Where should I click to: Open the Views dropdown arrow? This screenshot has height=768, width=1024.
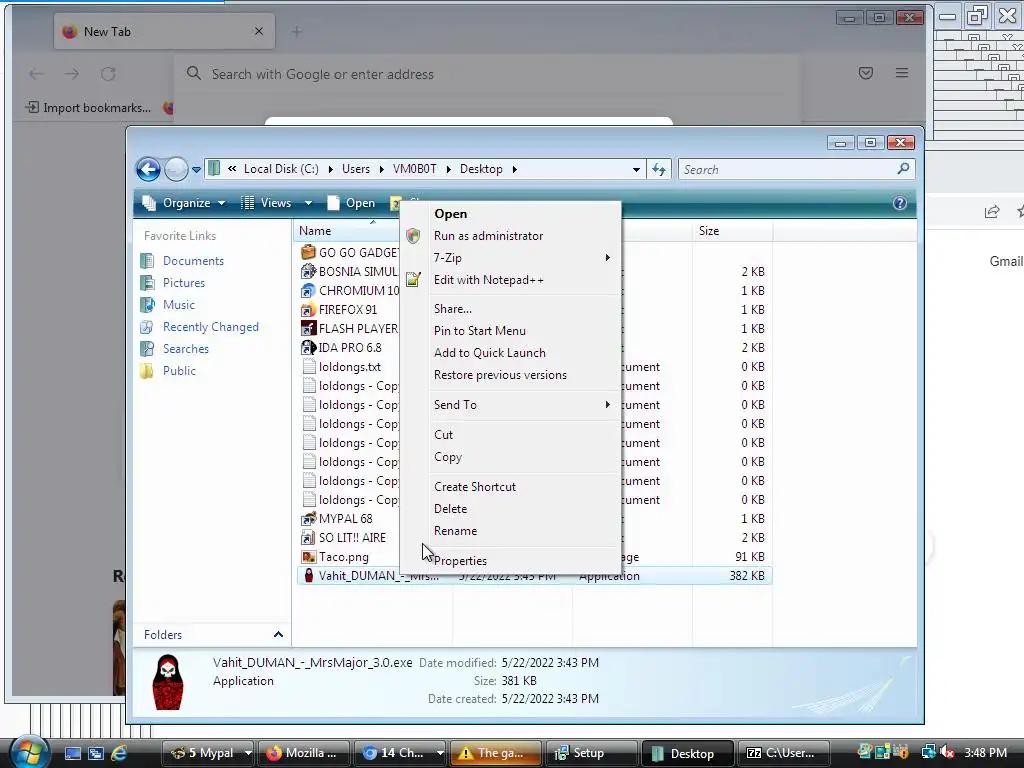coord(308,203)
